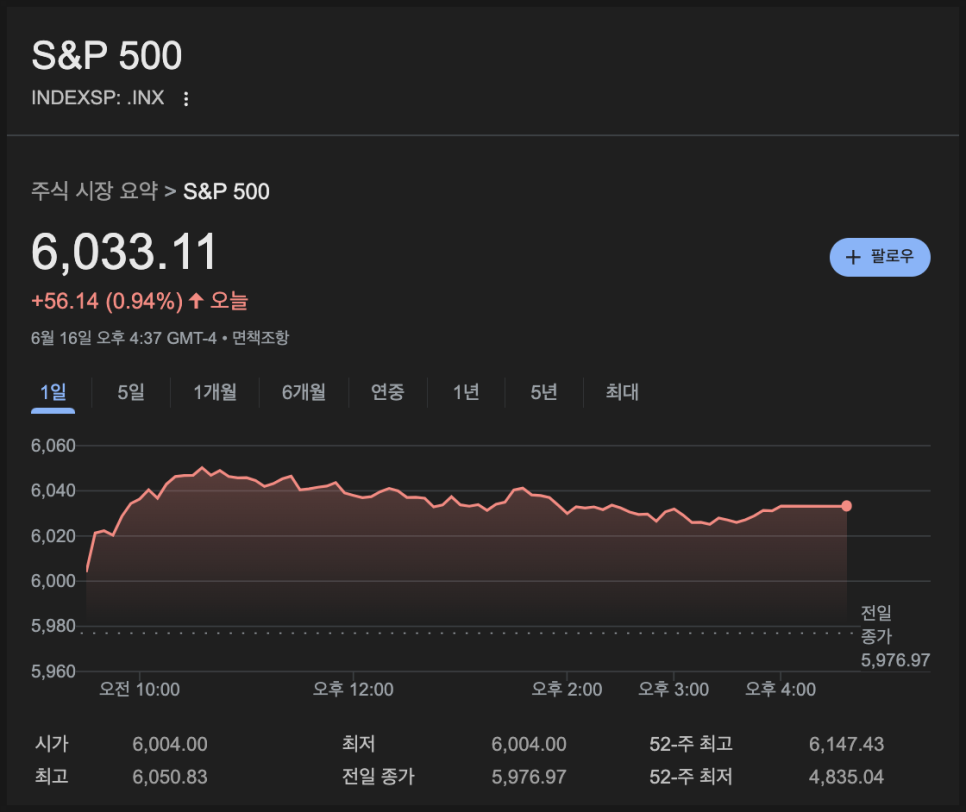The height and width of the screenshot is (812, 966).
Task: Switch to the 6개월 chart range tab
Action: coord(304,392)
